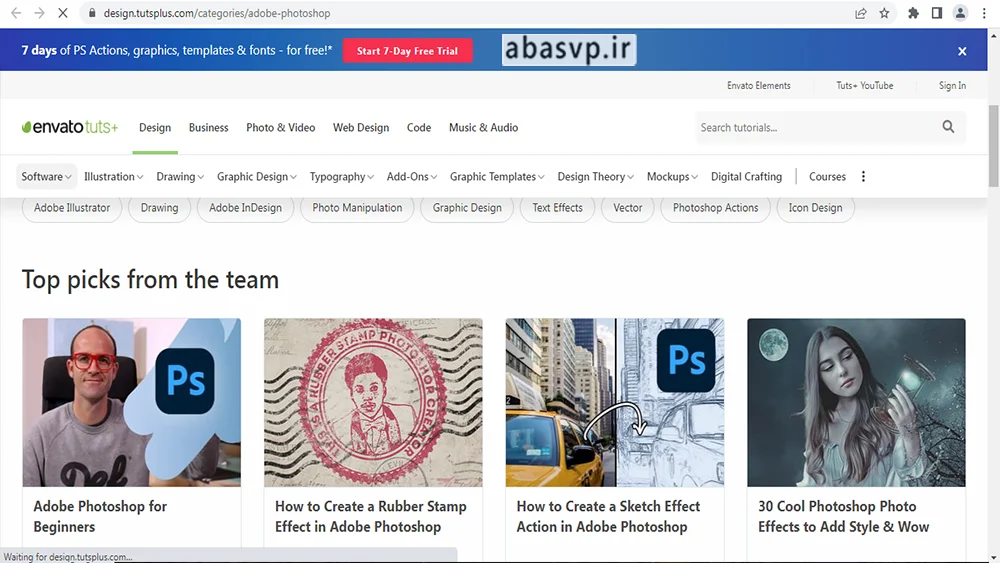Screen dimensions: 1000x563
Task: Click the Graphic Design tag pill
Action: (x=467, y=208)
